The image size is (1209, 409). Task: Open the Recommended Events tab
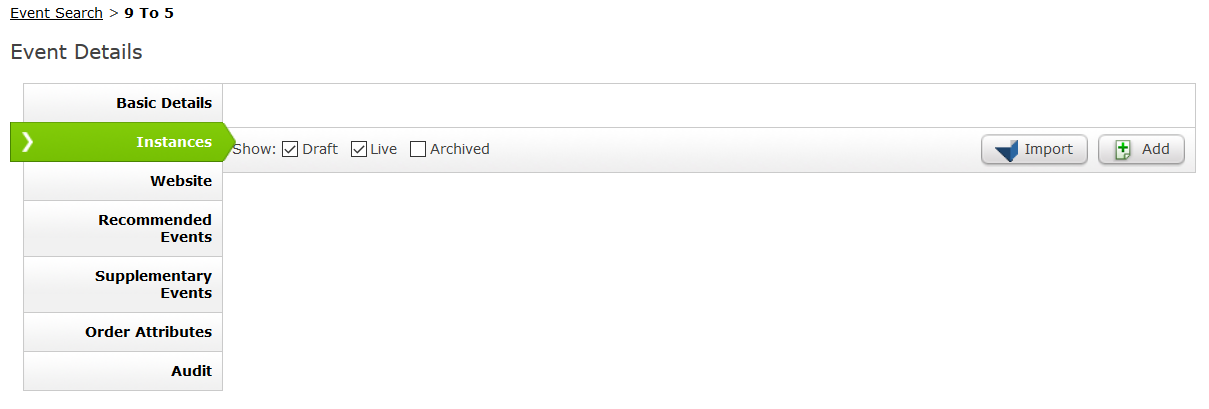[x=123, y=228]
